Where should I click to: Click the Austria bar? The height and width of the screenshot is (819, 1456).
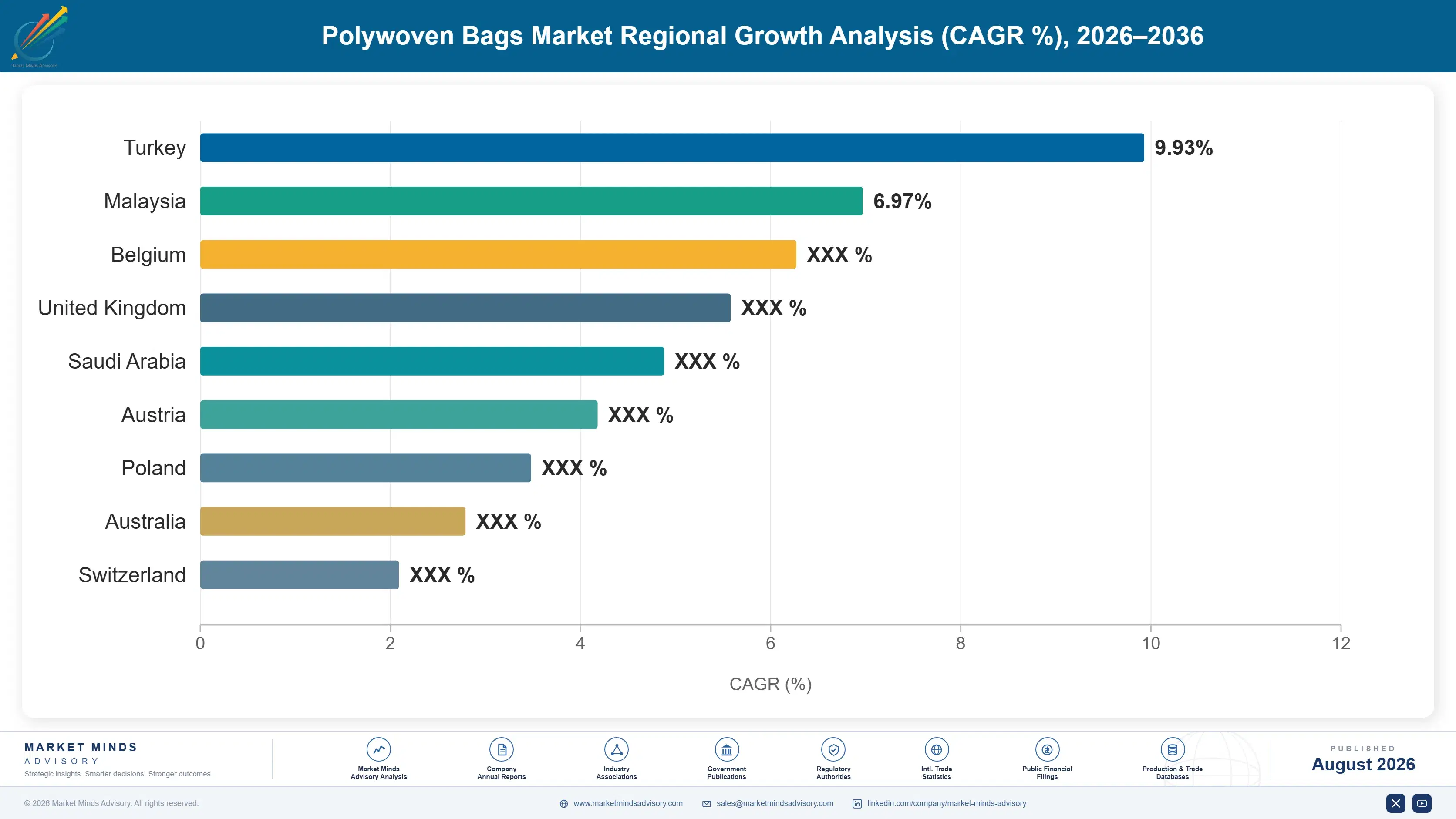click(x=398, y=415)
